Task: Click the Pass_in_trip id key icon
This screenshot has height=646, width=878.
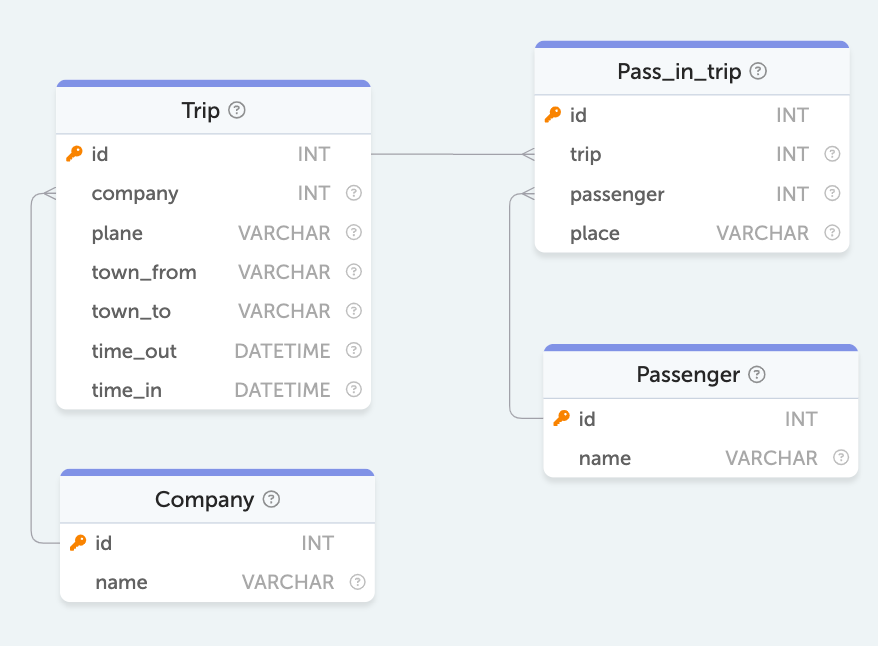Action: click(x=553, y=115)
